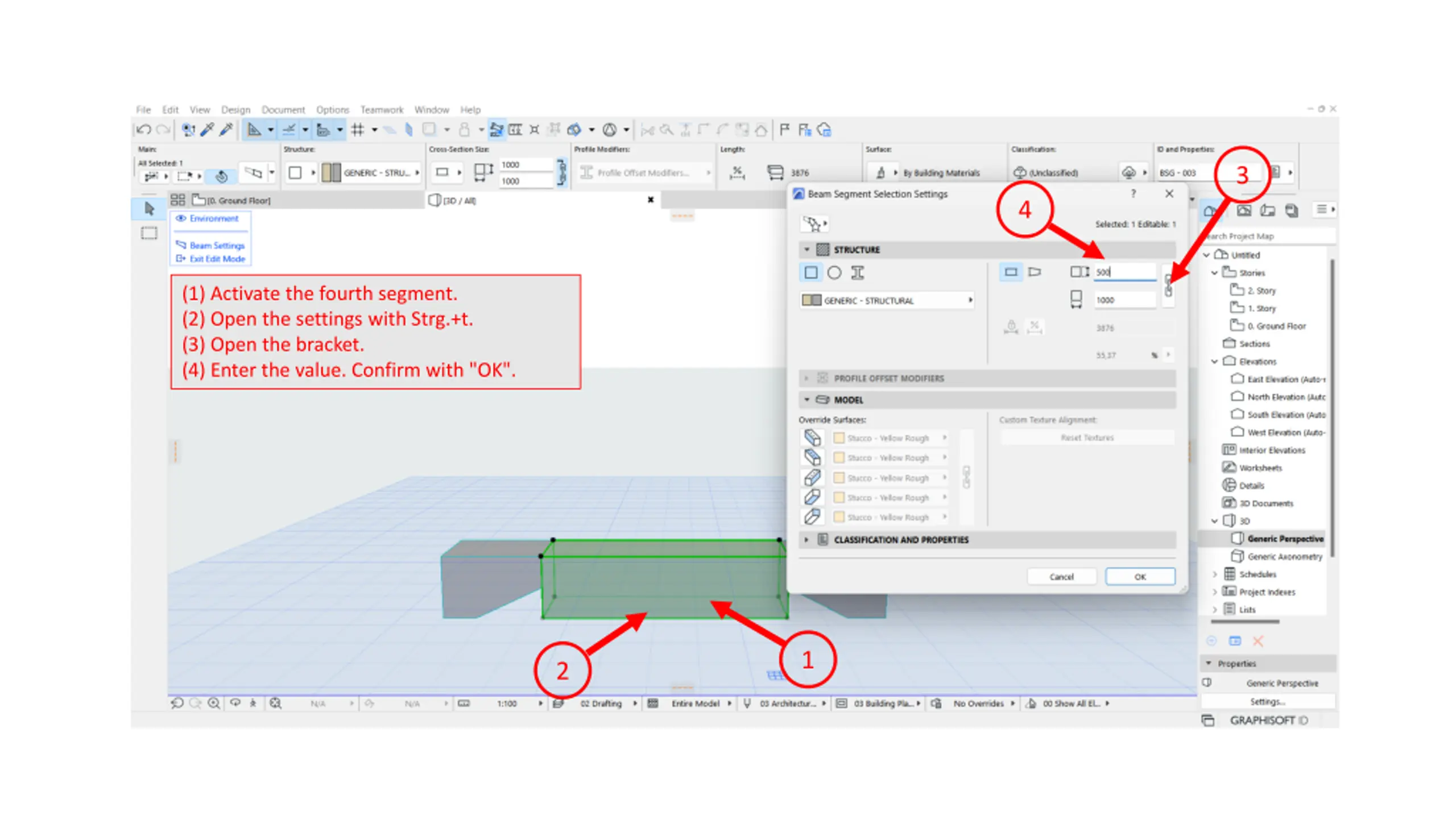Click the Beam Settings link in edit palette
1456x819 pixels.
(217, 246)
